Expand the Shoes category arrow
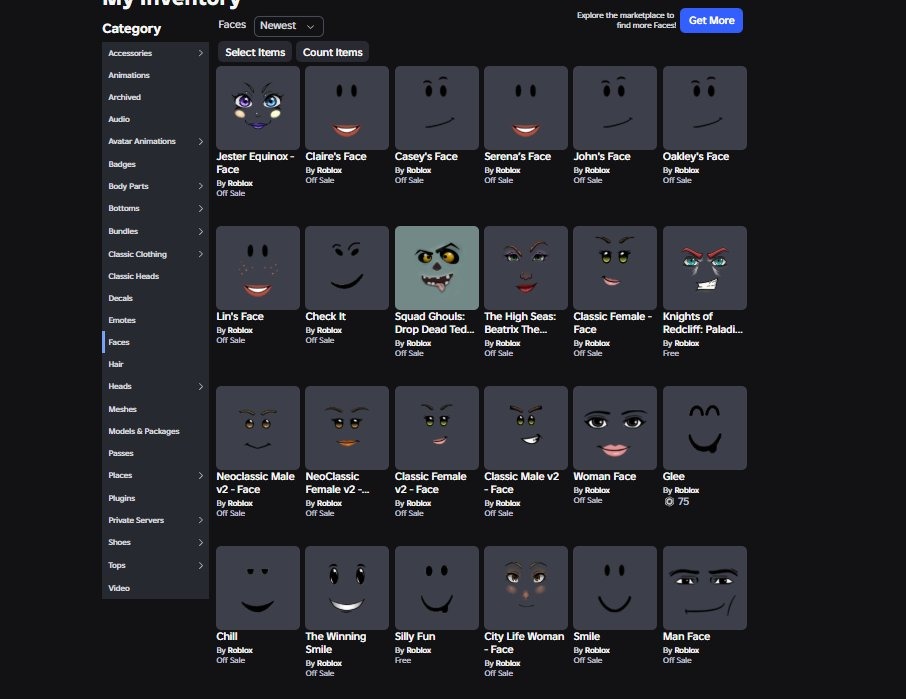 point(200,542)
